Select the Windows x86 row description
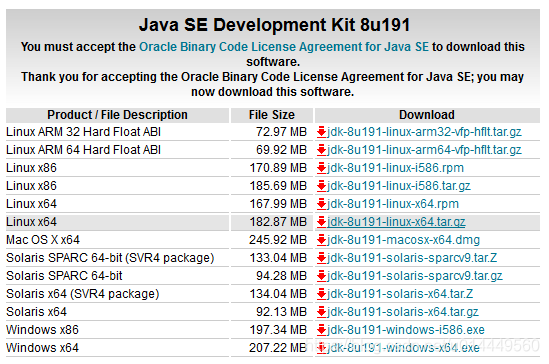The image size is (549, 364). [42, 330]
